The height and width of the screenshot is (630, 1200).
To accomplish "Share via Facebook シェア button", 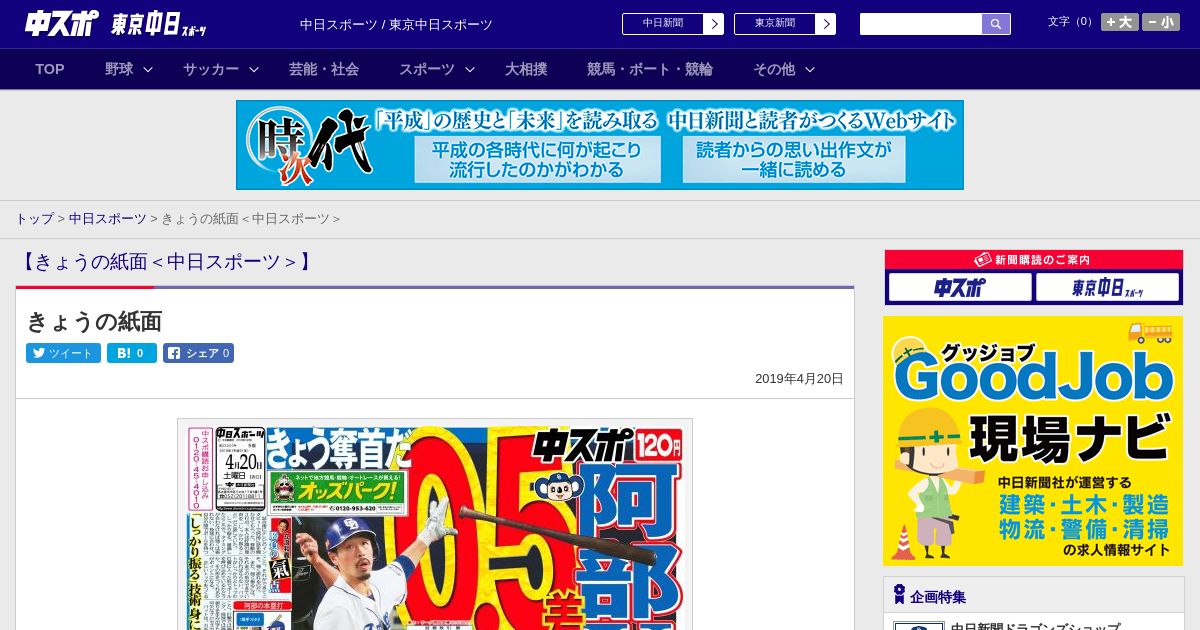I will 198,353.
